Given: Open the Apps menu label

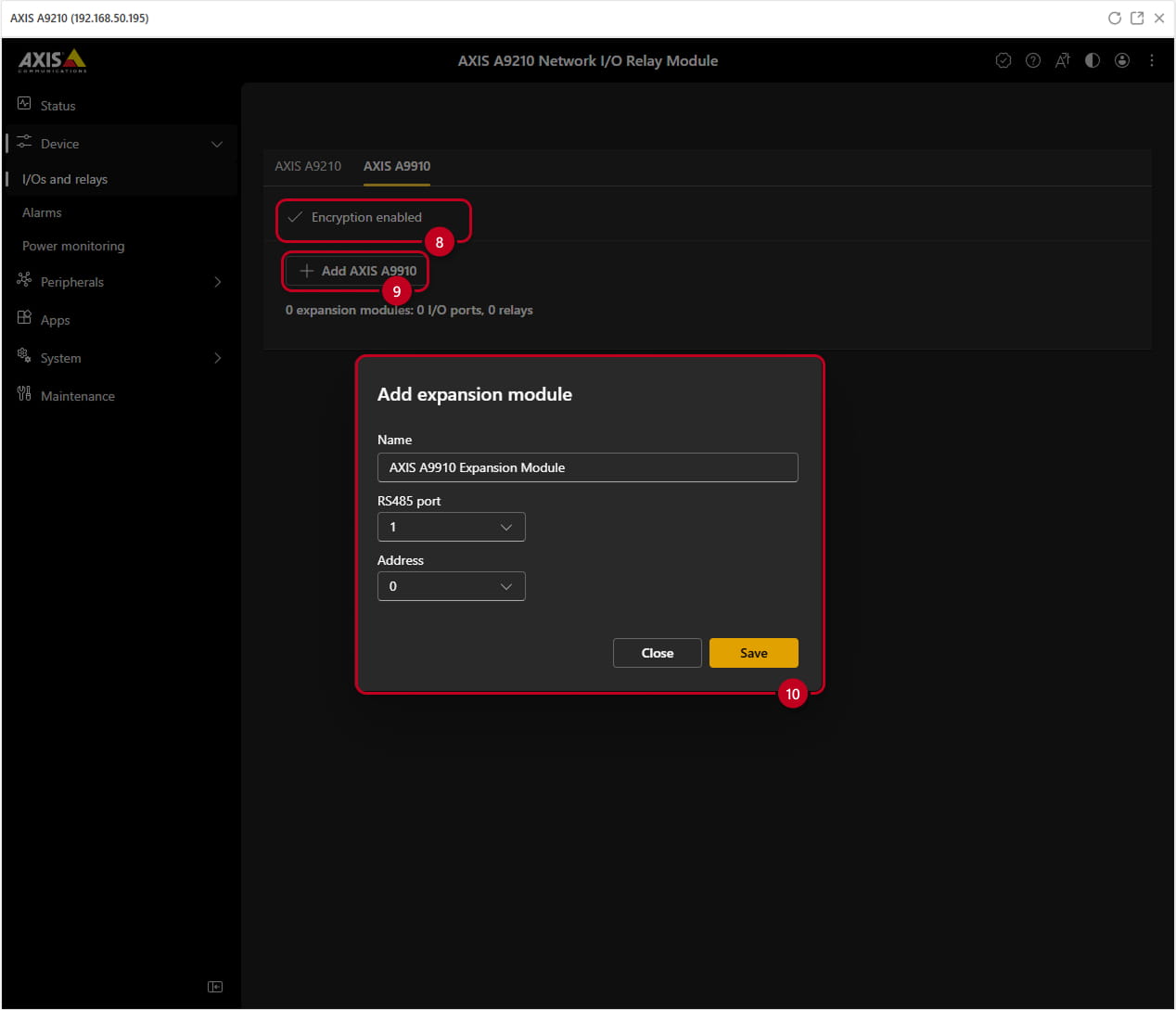Looking at the screenshot, I should coord(56,320).
